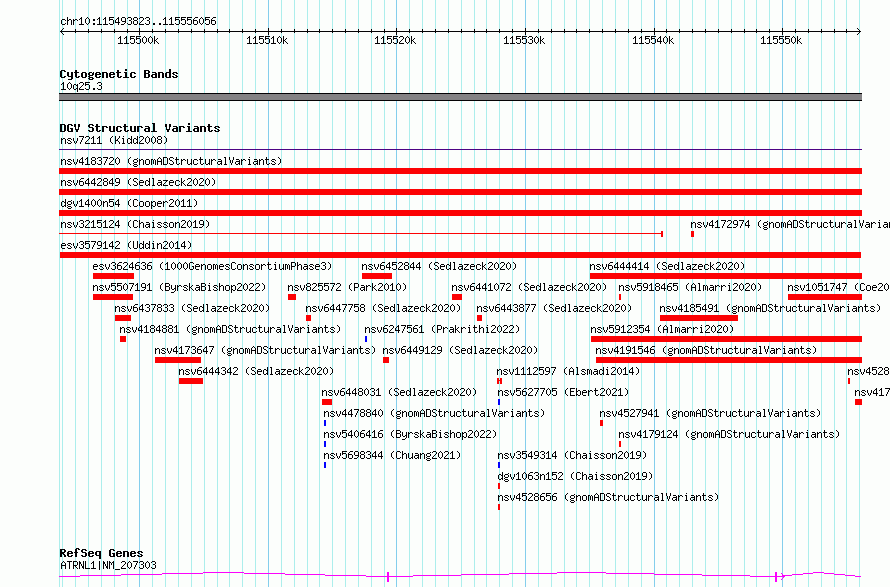The image size is (890, 587).
Task: Click dgv1063n152 (Chaisson2019) label
Action: click(576, 476)
